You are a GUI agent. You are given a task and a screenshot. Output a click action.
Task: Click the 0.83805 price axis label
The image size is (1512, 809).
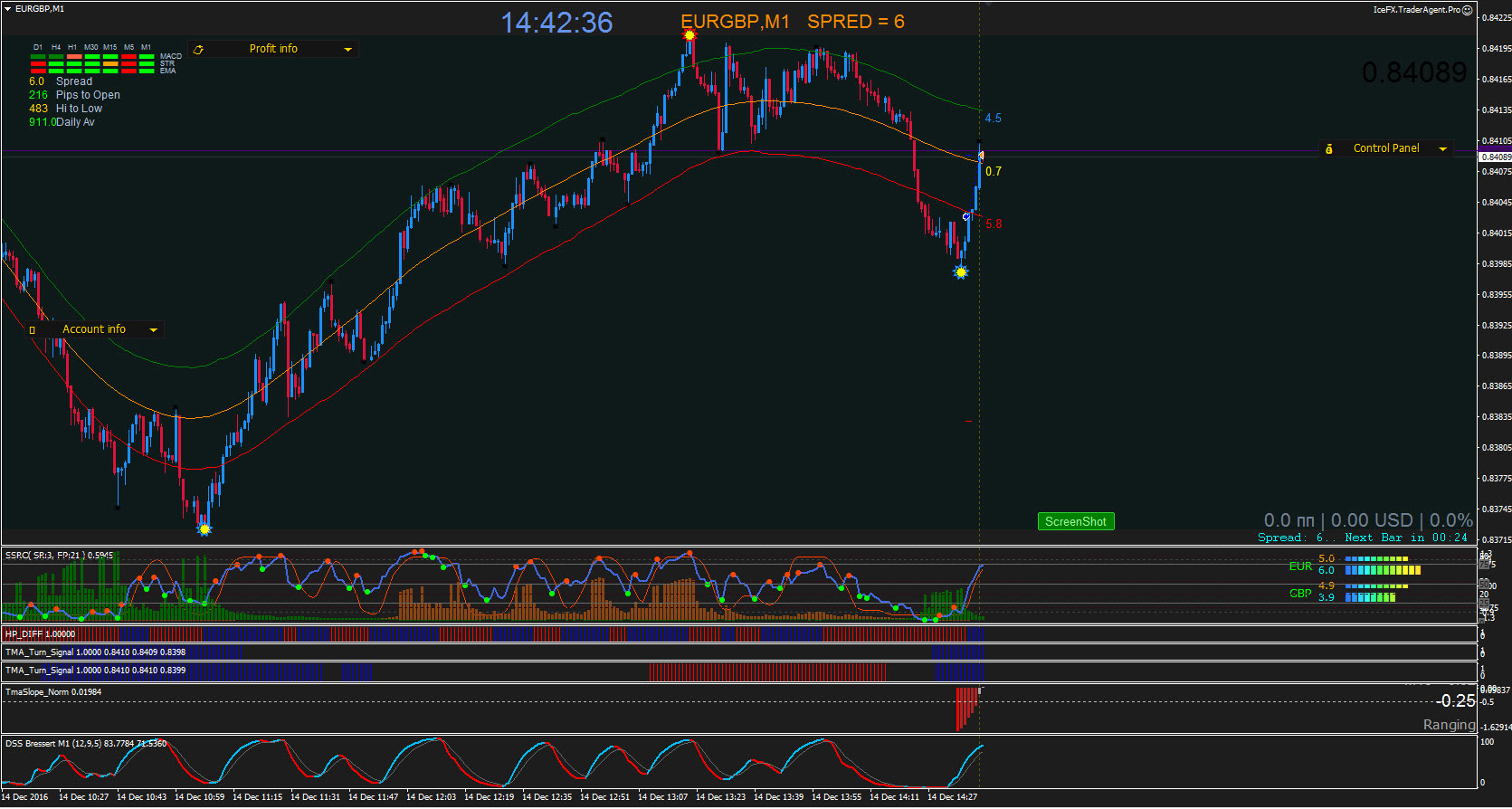[1498, 448]
